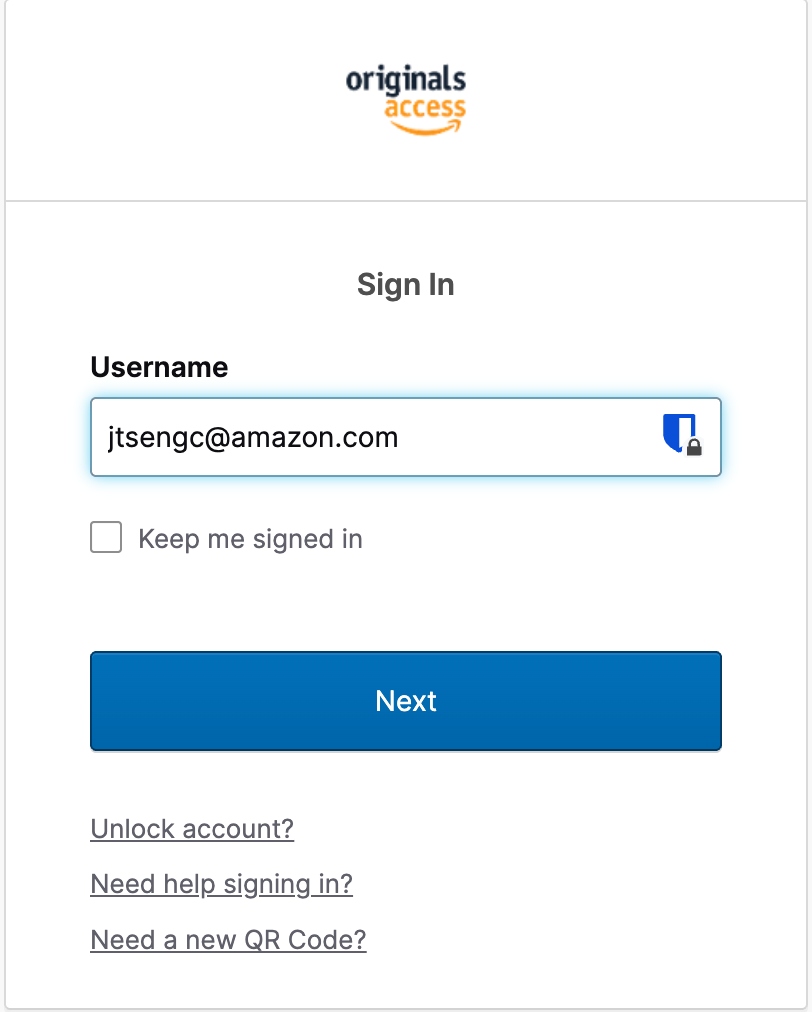Open the Unlock account? link

(192, 829)
